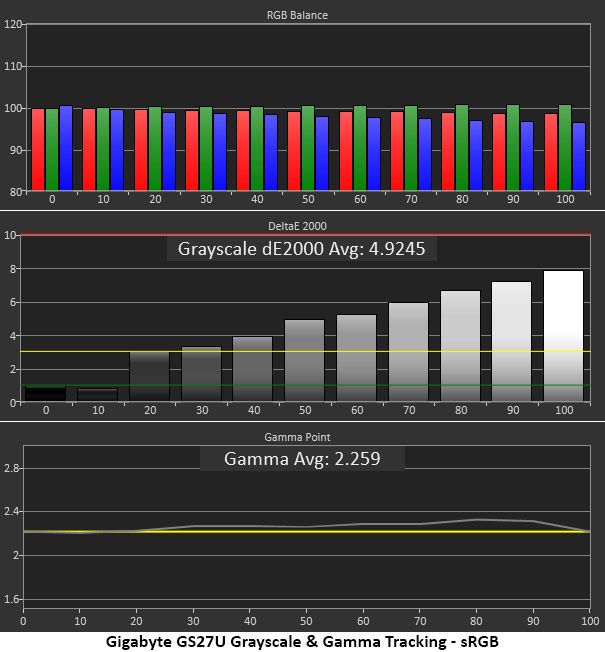
Task: Click the blue bar at 20 in RGB Balance
Action: click(169, 152)
